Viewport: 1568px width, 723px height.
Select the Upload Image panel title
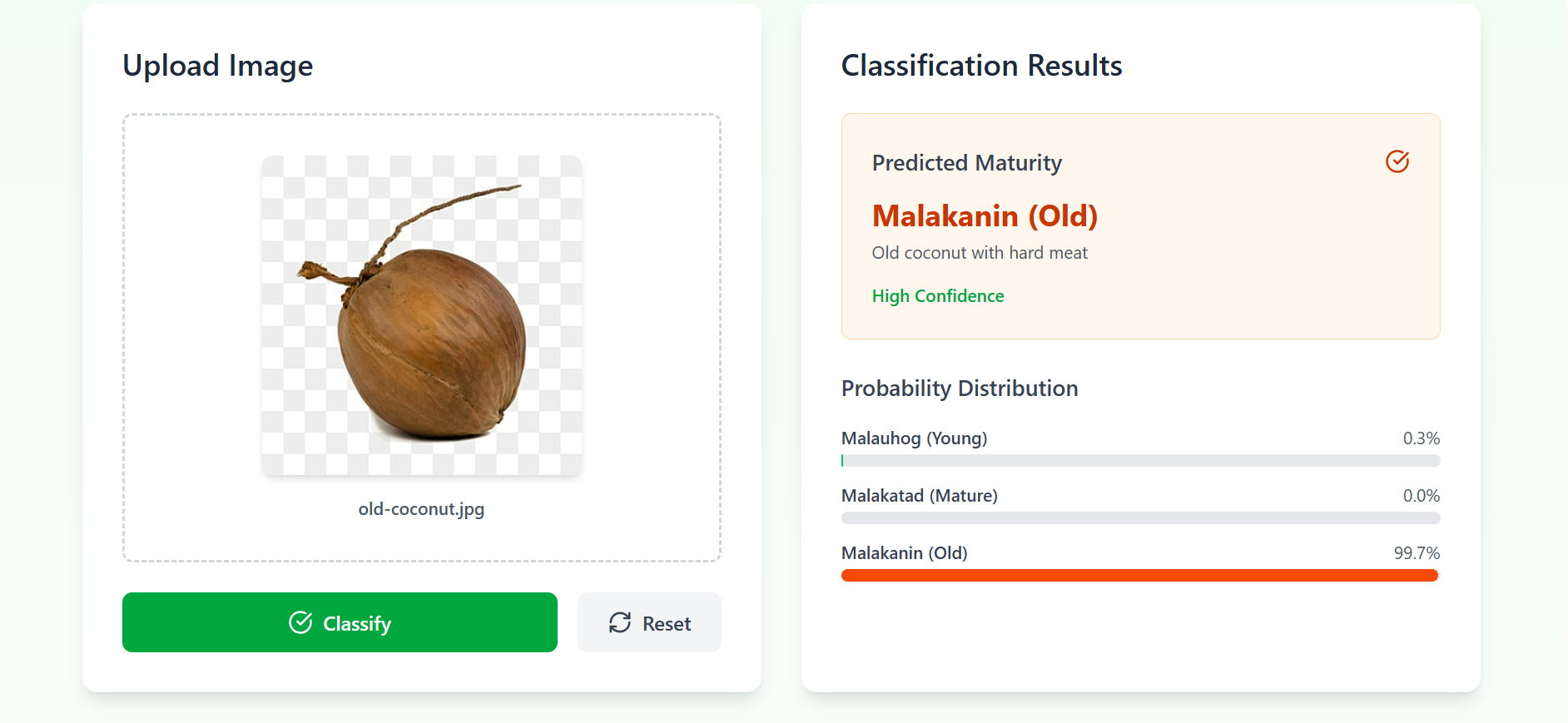(218, 65)
